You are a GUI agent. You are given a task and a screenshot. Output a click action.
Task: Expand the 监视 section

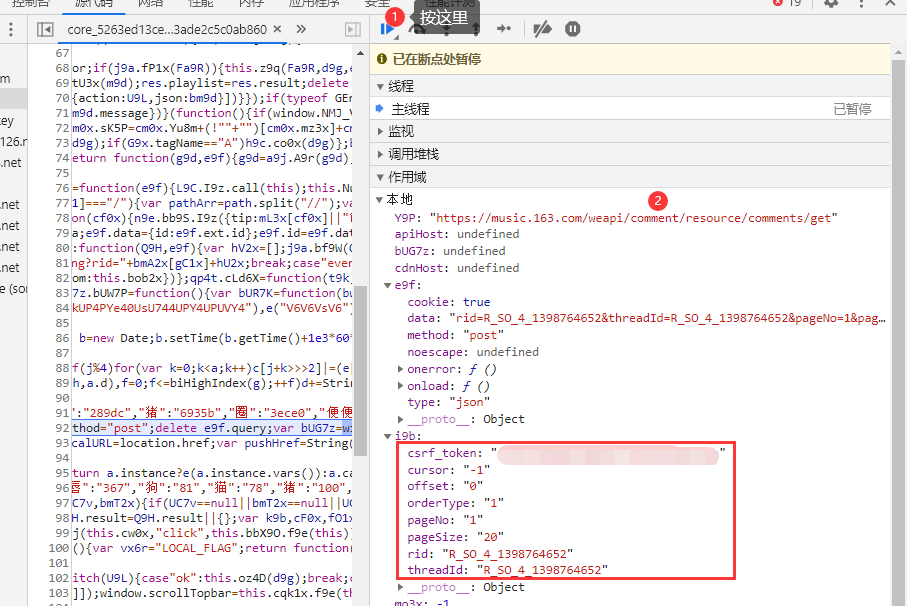pyautogui.click(x=400, y=131)
